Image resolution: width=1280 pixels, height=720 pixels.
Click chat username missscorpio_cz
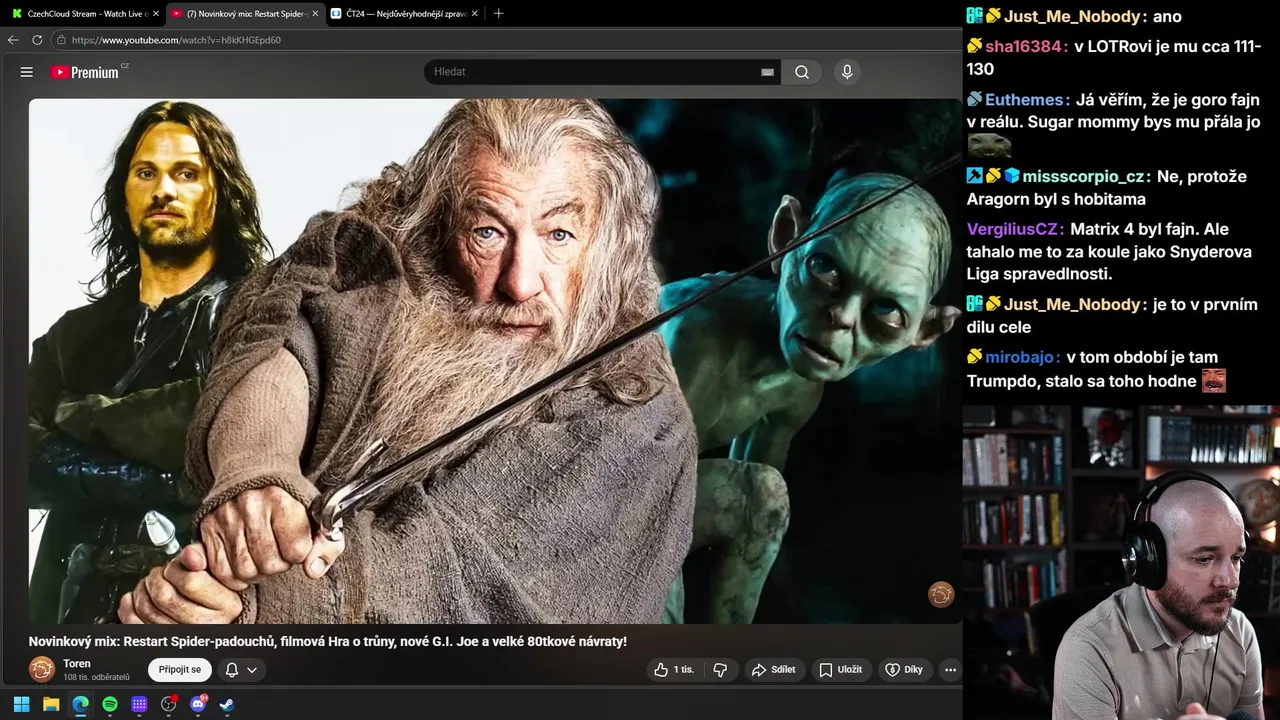1084,176
